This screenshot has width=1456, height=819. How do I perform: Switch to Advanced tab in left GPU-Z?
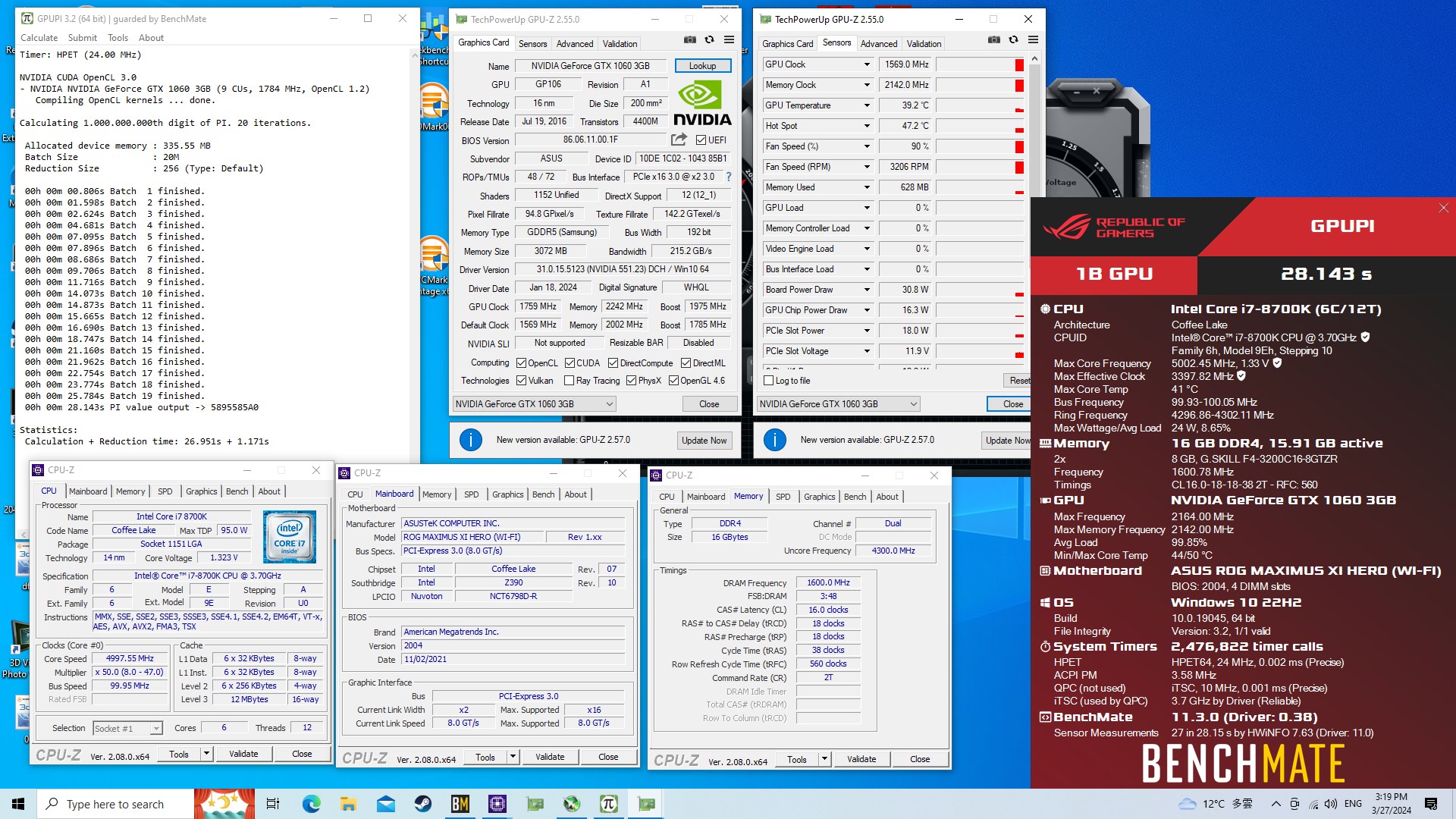pyautogui.click(x=575, y=44)
